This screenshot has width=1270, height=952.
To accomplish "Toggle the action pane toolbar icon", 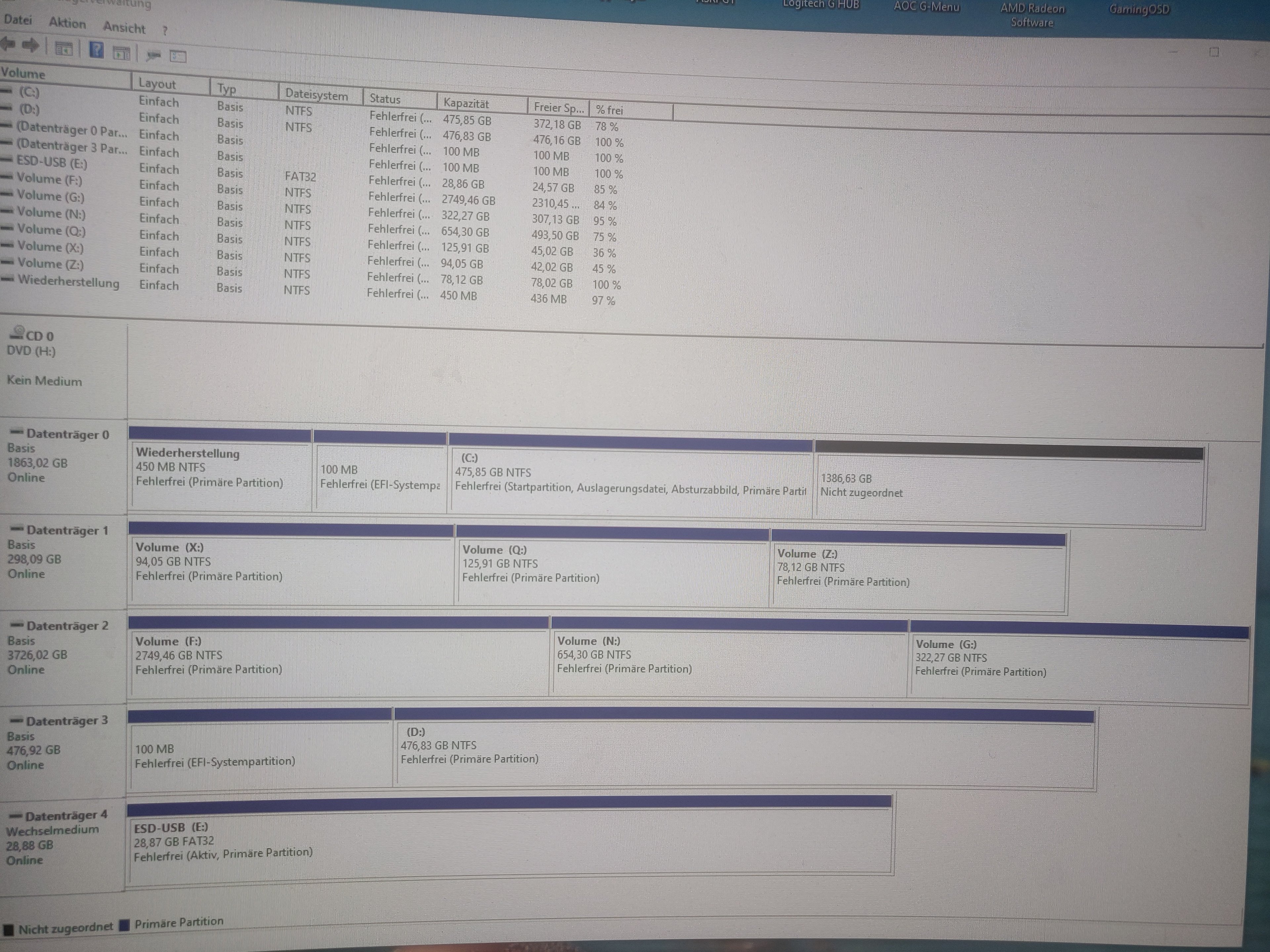I will point(122,53).
